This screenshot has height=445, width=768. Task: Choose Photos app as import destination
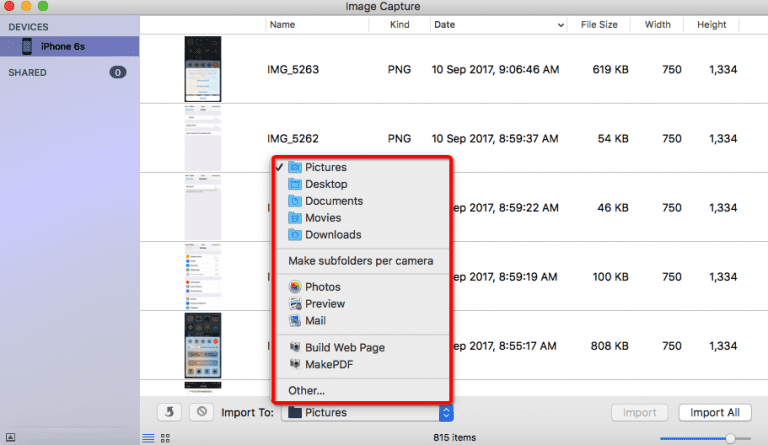pos(322,287)
